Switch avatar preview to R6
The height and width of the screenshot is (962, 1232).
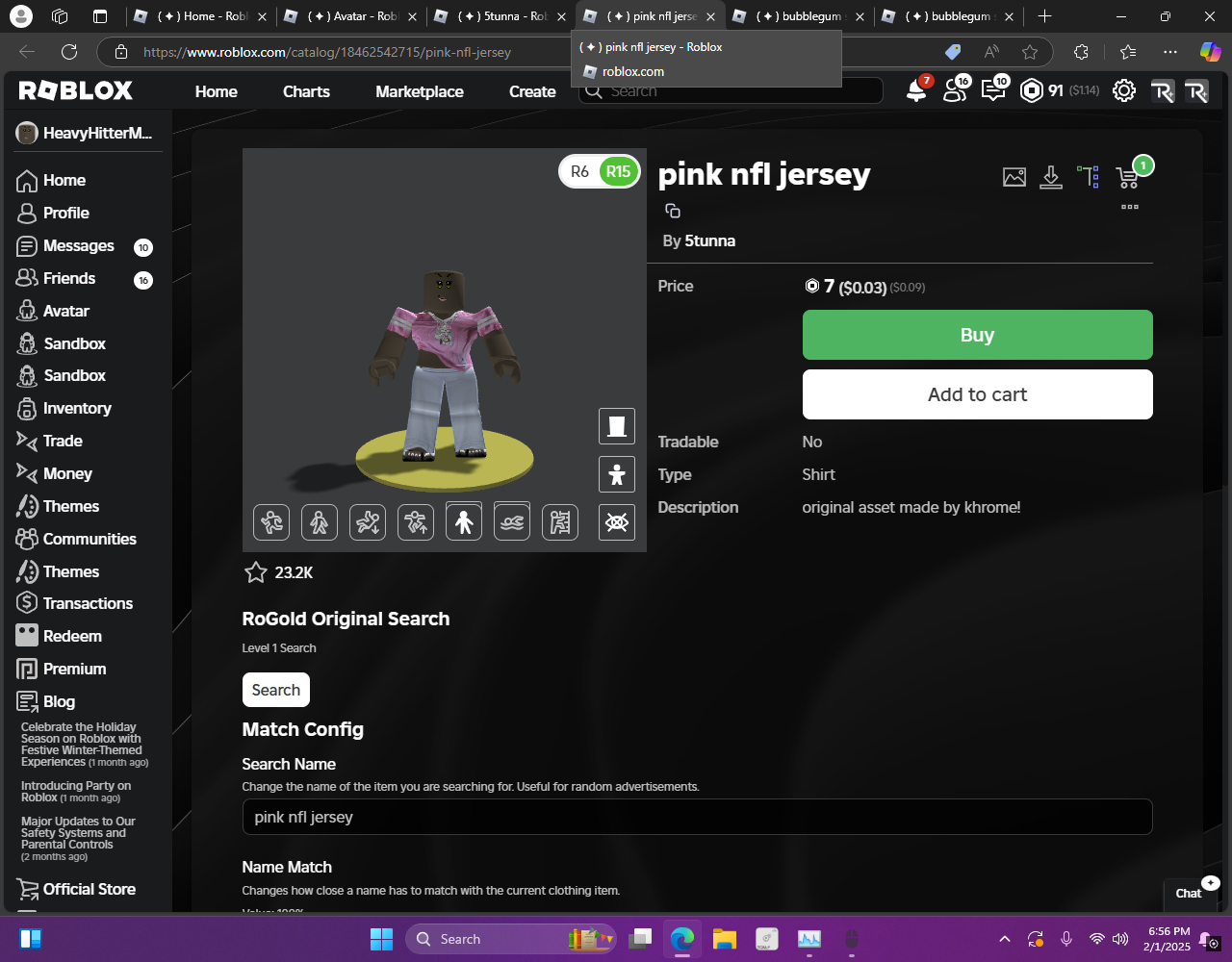[579, 172]
